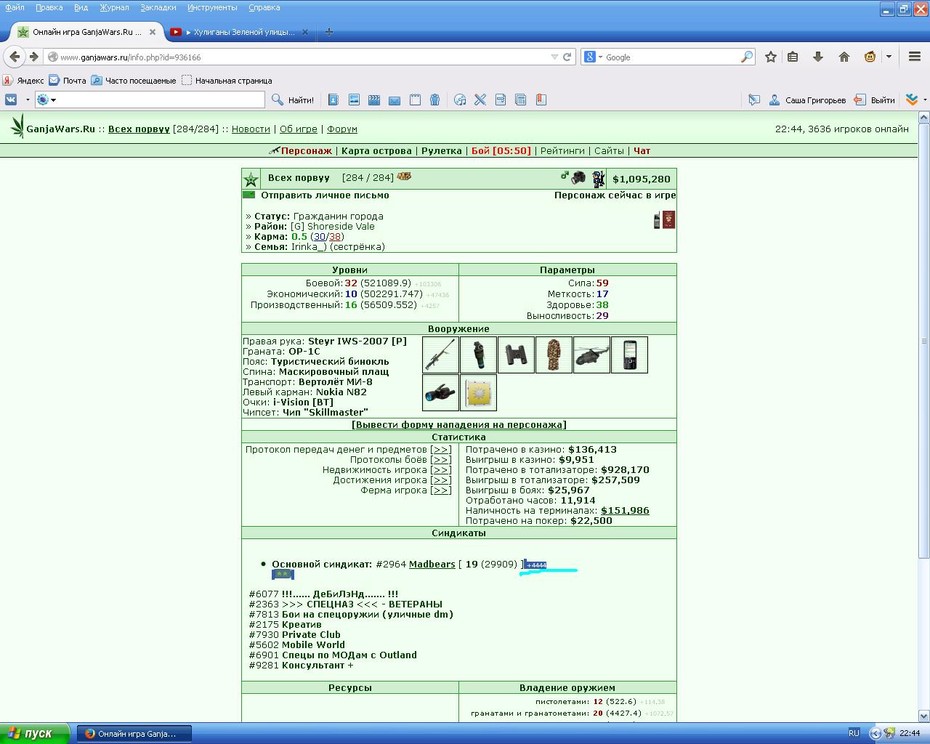
Task: Click Вывести форму нападения на персонажа
Action: pyautogui.click(x=458, y=425)
